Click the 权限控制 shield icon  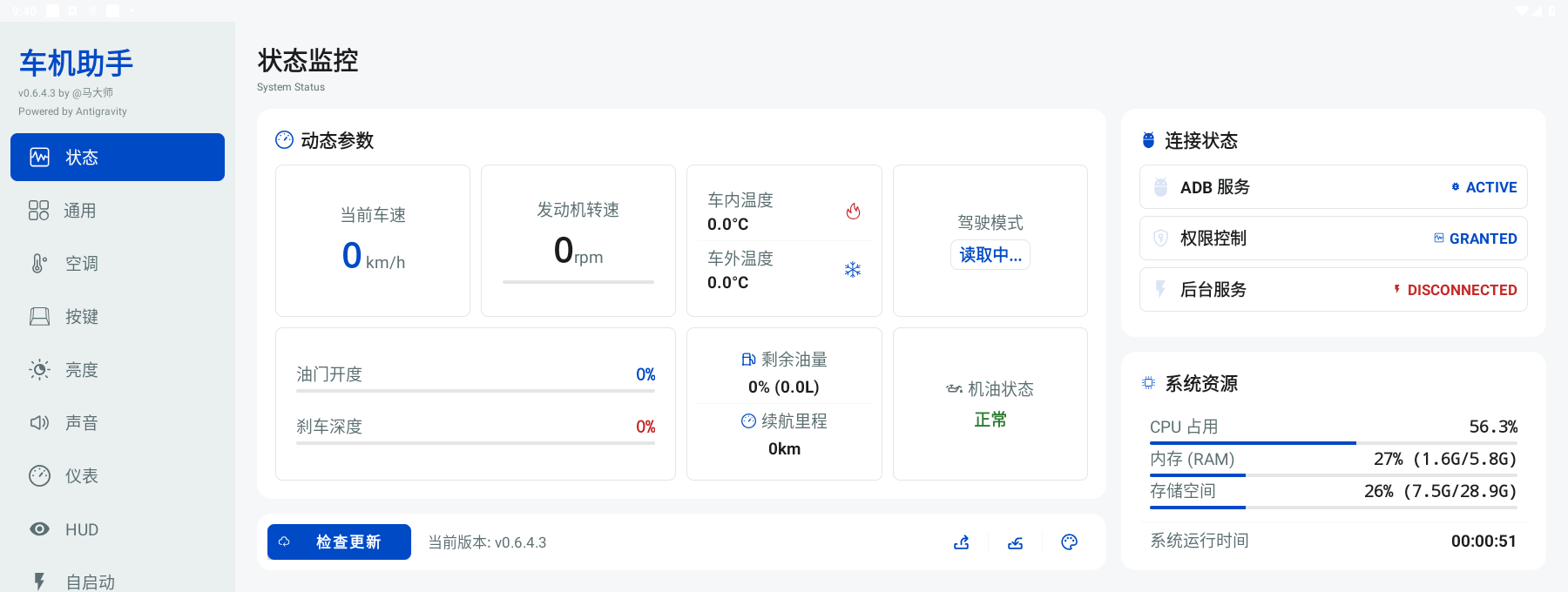1160,239
